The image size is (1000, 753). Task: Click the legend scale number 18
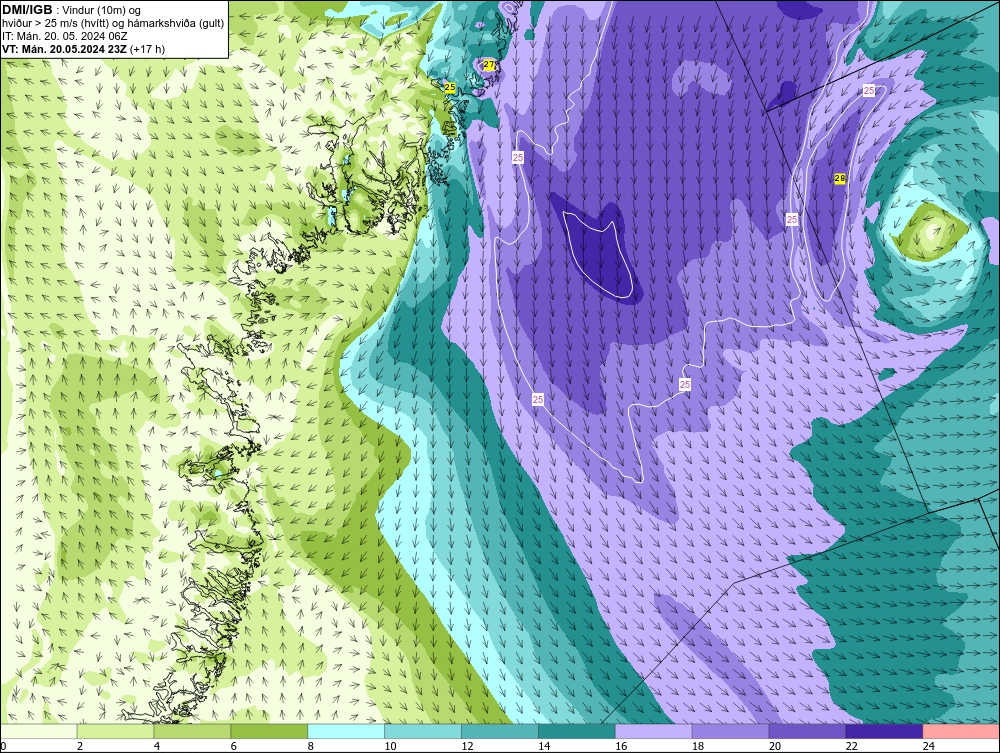pos(698,746)
